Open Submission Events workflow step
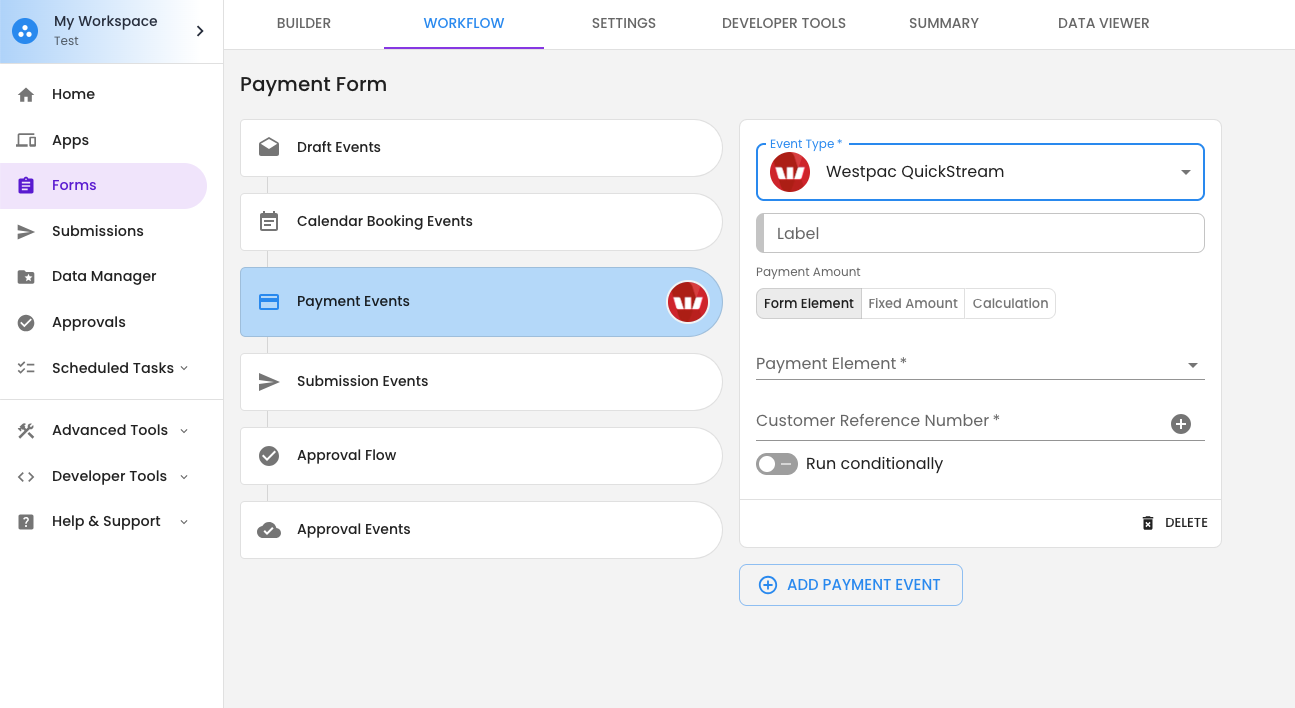This screenshot has height=708, width=1295. [481, 382]
